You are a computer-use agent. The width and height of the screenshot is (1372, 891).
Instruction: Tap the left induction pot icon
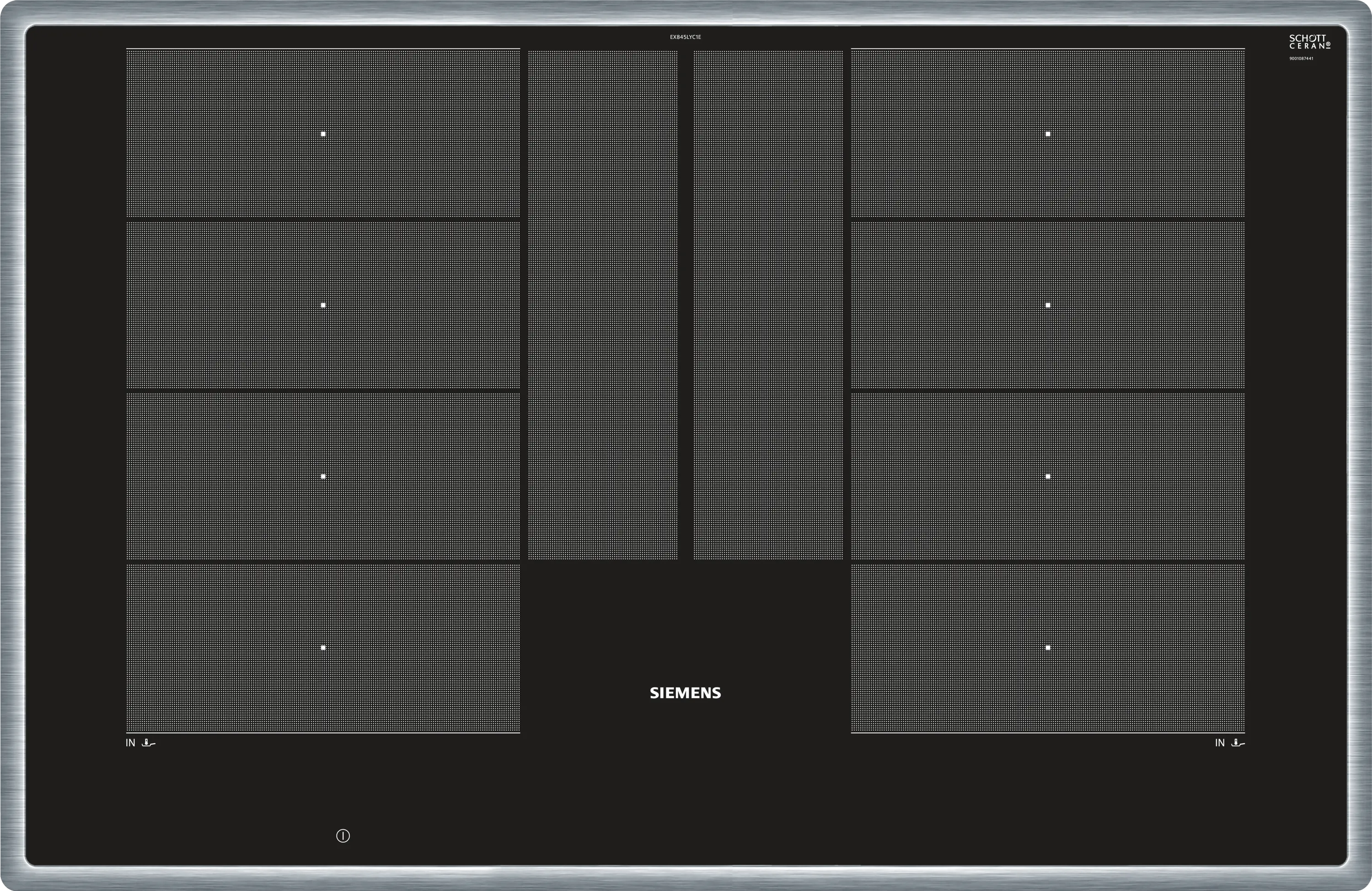pyautogui.click(x=149, y=743)
